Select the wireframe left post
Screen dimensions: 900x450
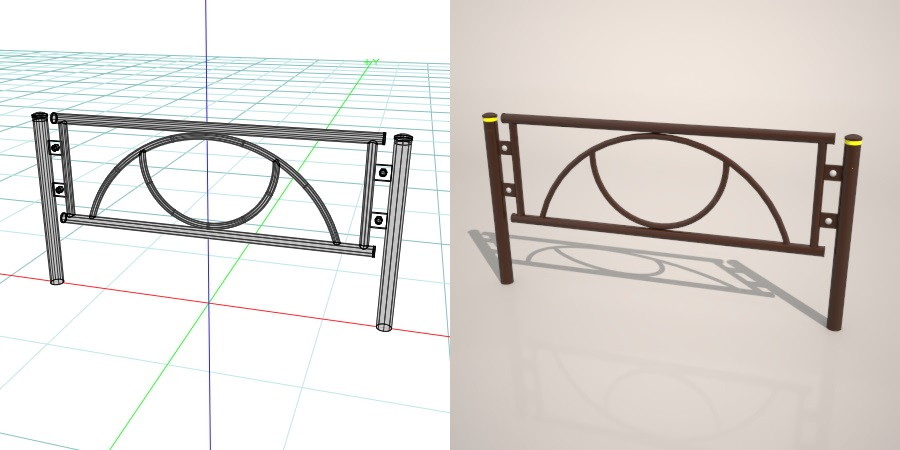pos(48,199)
